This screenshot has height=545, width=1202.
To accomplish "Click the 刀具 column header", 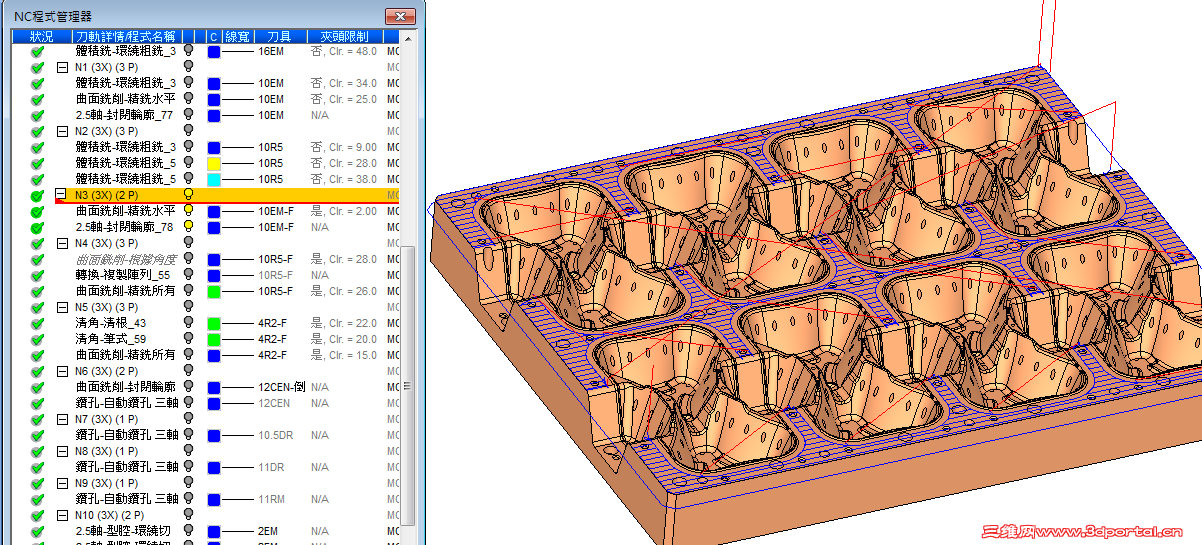I will tap(280, 36).
